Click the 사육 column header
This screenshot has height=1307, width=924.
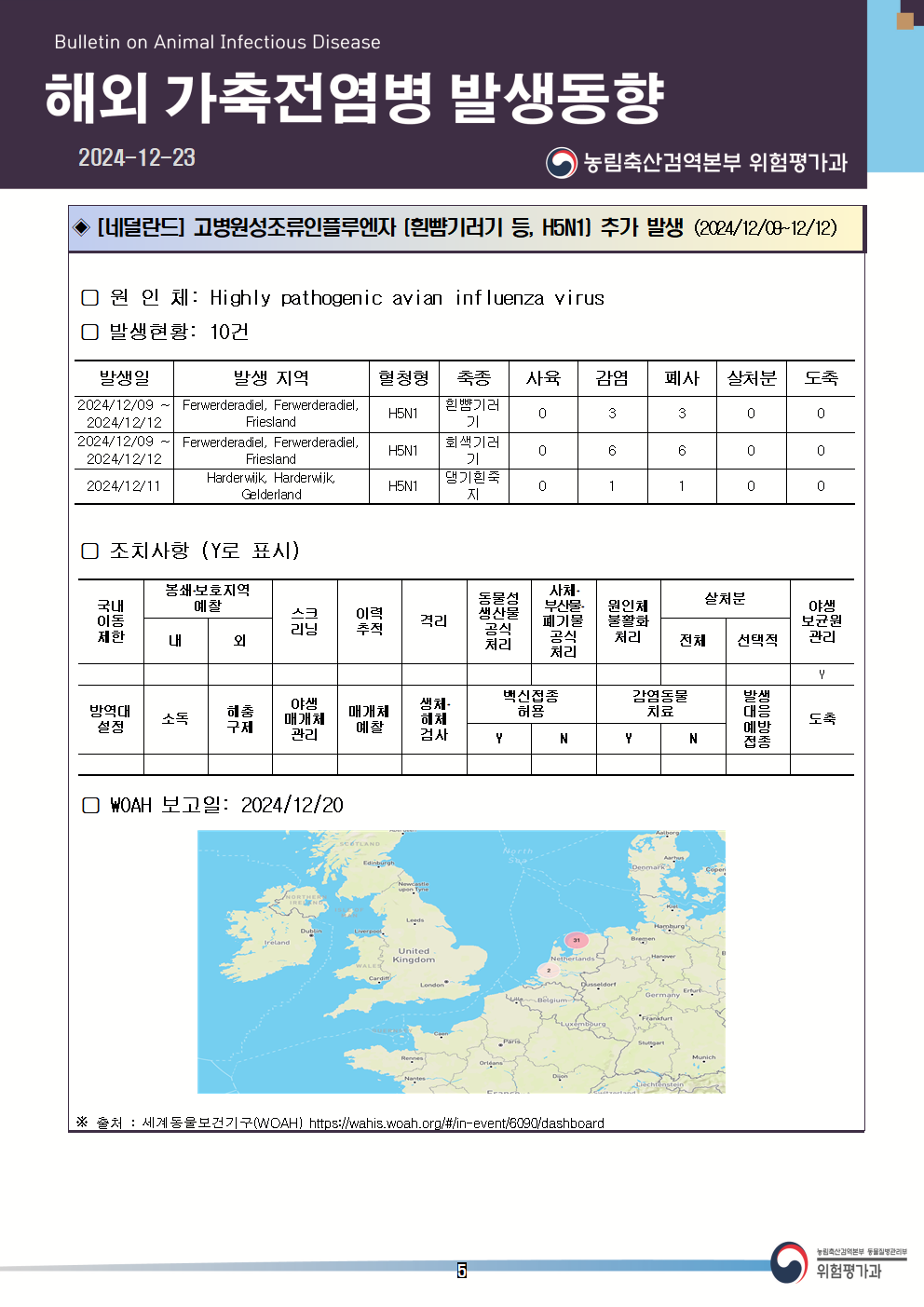[543, 378]
